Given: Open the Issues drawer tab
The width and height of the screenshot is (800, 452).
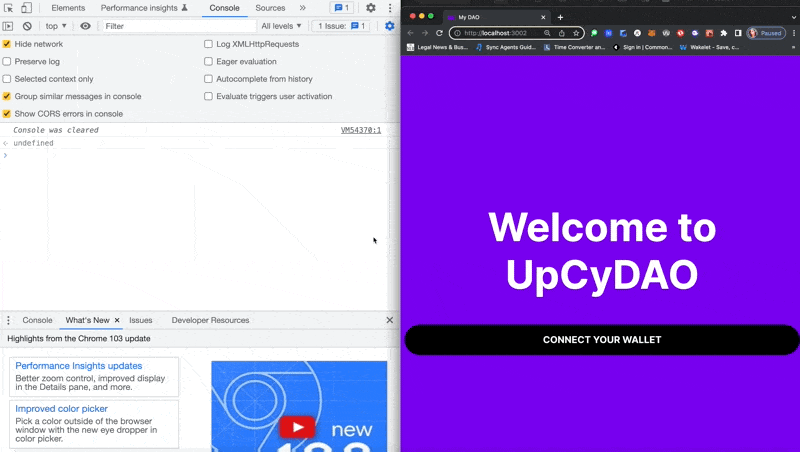Looking at the screenshot, I should click(x=141, y=320).
